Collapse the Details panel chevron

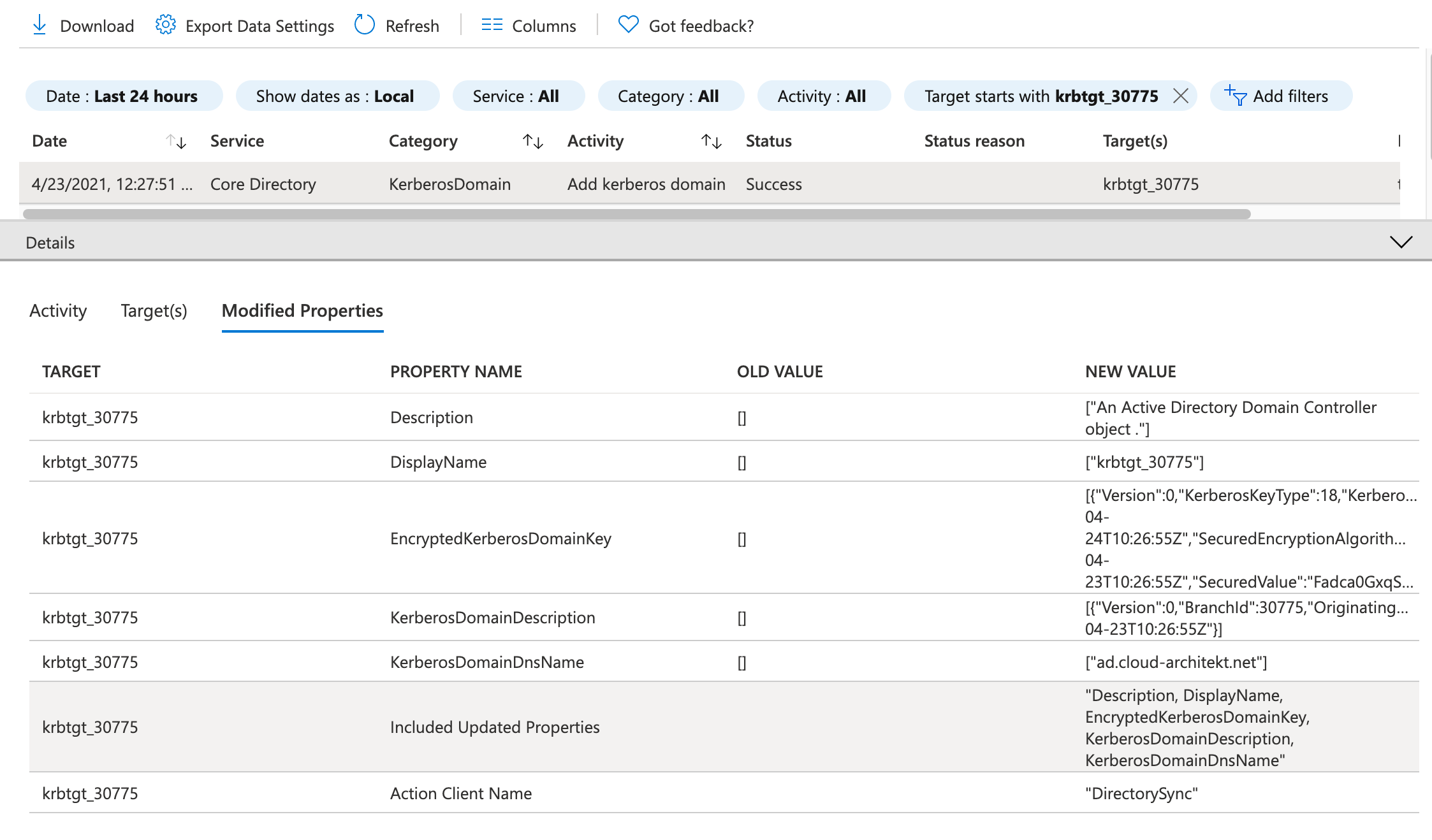(x=1401, y=242)
